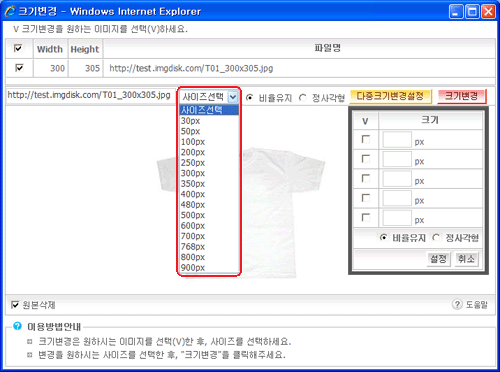Image resolution: width=500 pixels, height=372 pixels.
Task: Uncheck the T01_300x305.jpg row checkbox
Action: coord(19,68)
